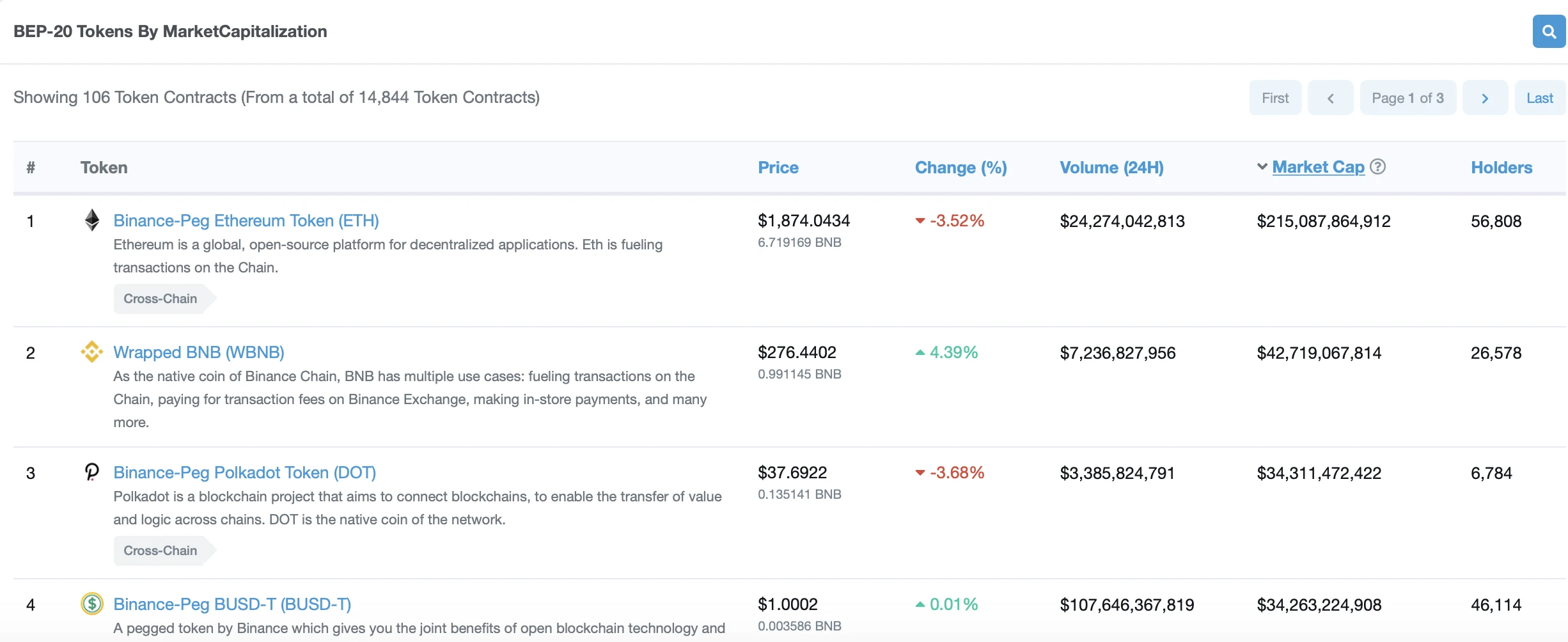Click WBNB change value 4.39%
Screen dimensions: 1568x642
click(953, 352)
